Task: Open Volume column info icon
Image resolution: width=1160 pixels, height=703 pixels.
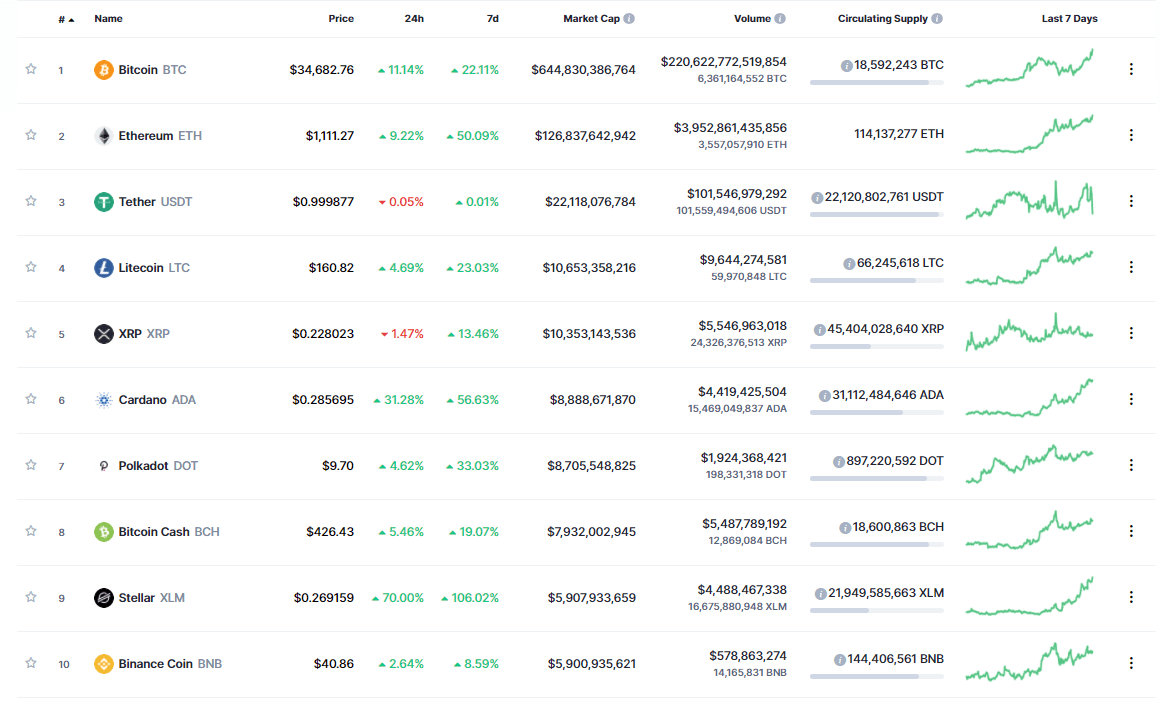Action: coord(780,18)
